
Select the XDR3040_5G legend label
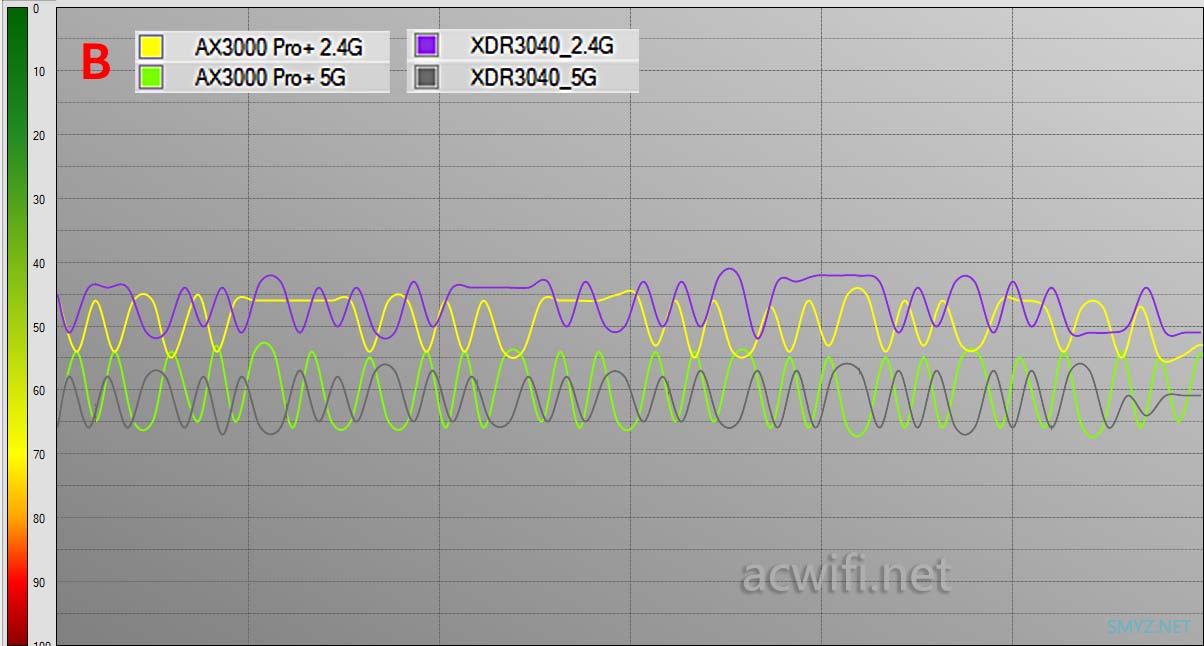[533, 77]
